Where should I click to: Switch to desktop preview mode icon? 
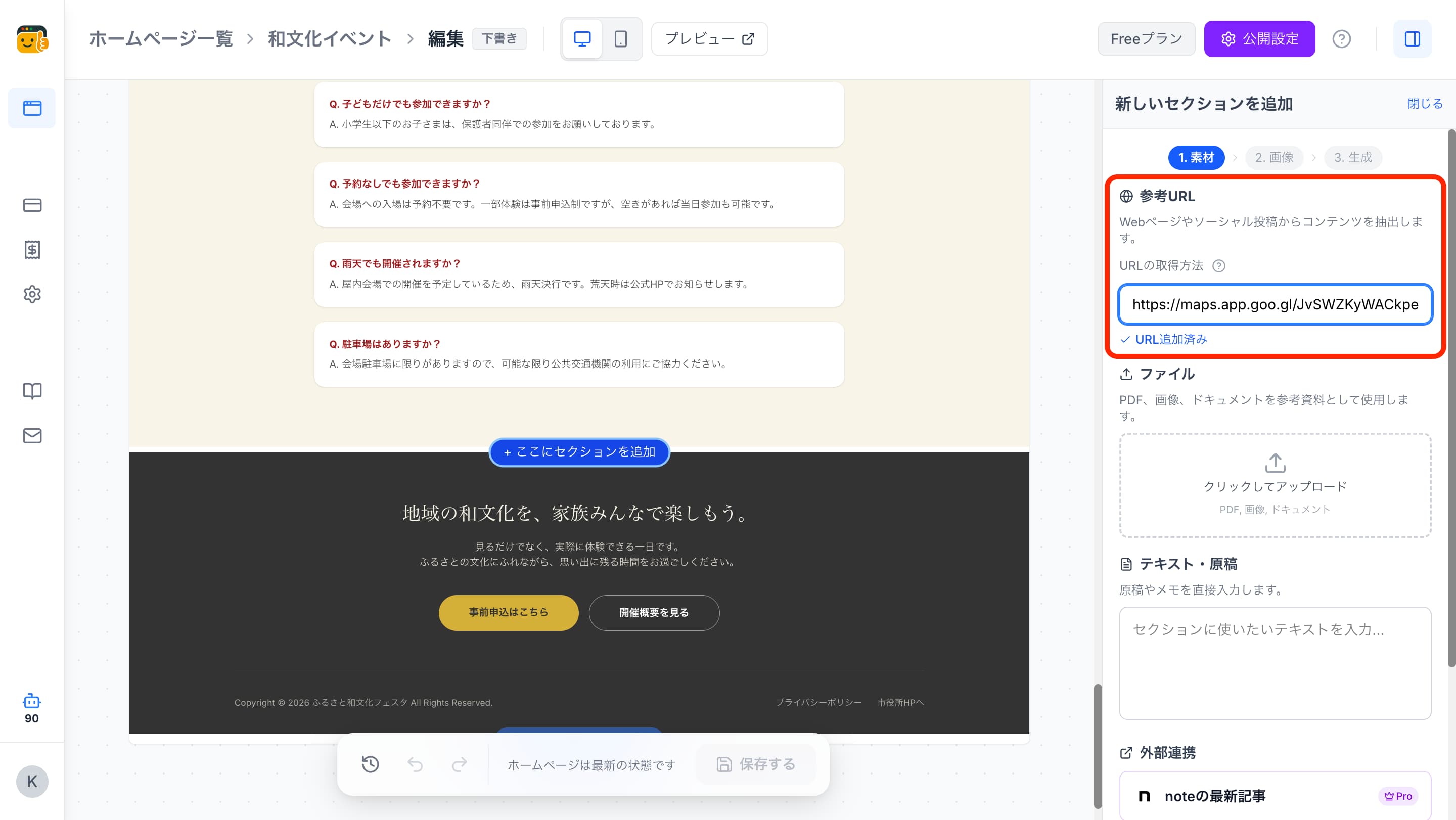pos(582,39)
